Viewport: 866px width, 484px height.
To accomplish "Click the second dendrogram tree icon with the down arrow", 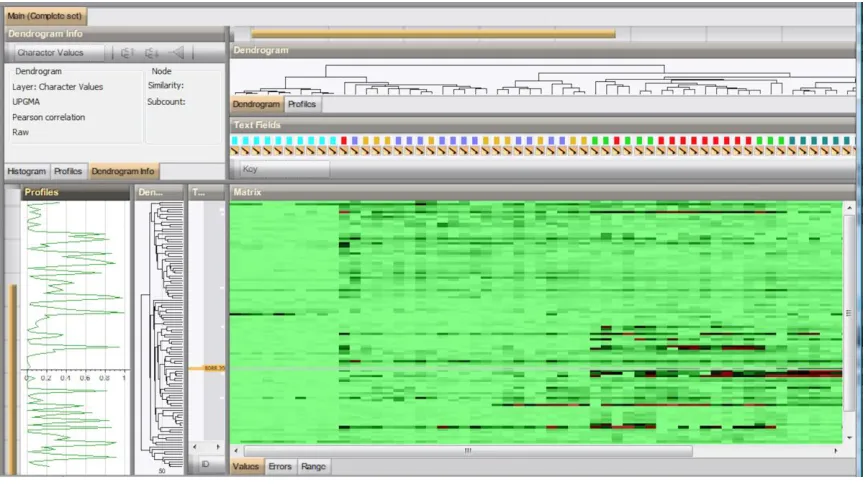I will coord(151,53).
